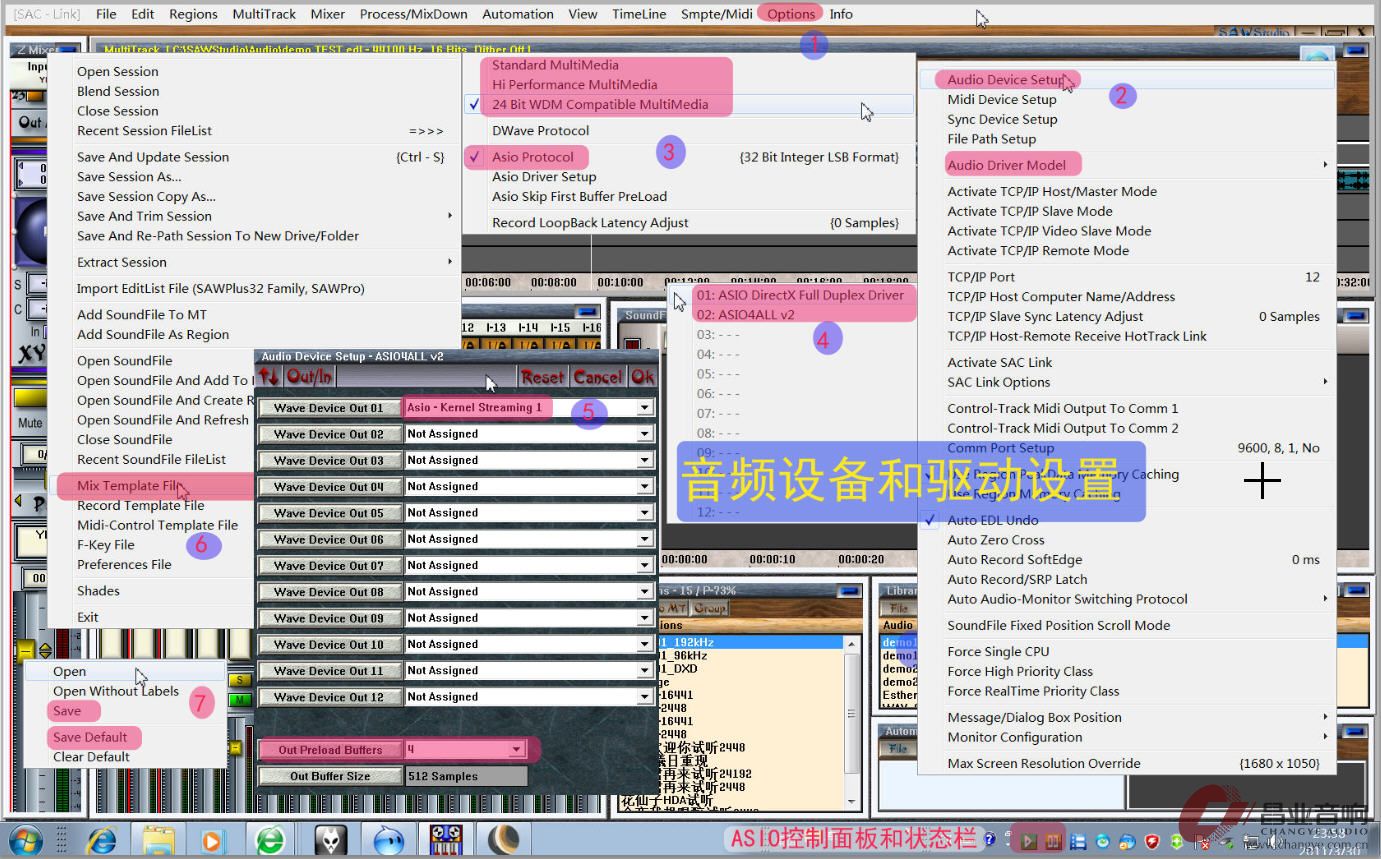Click the yellow S solo button in mixer
The height and width of the screenshot is (859, 1381).
pyautogui.click(x=240, y=681)
